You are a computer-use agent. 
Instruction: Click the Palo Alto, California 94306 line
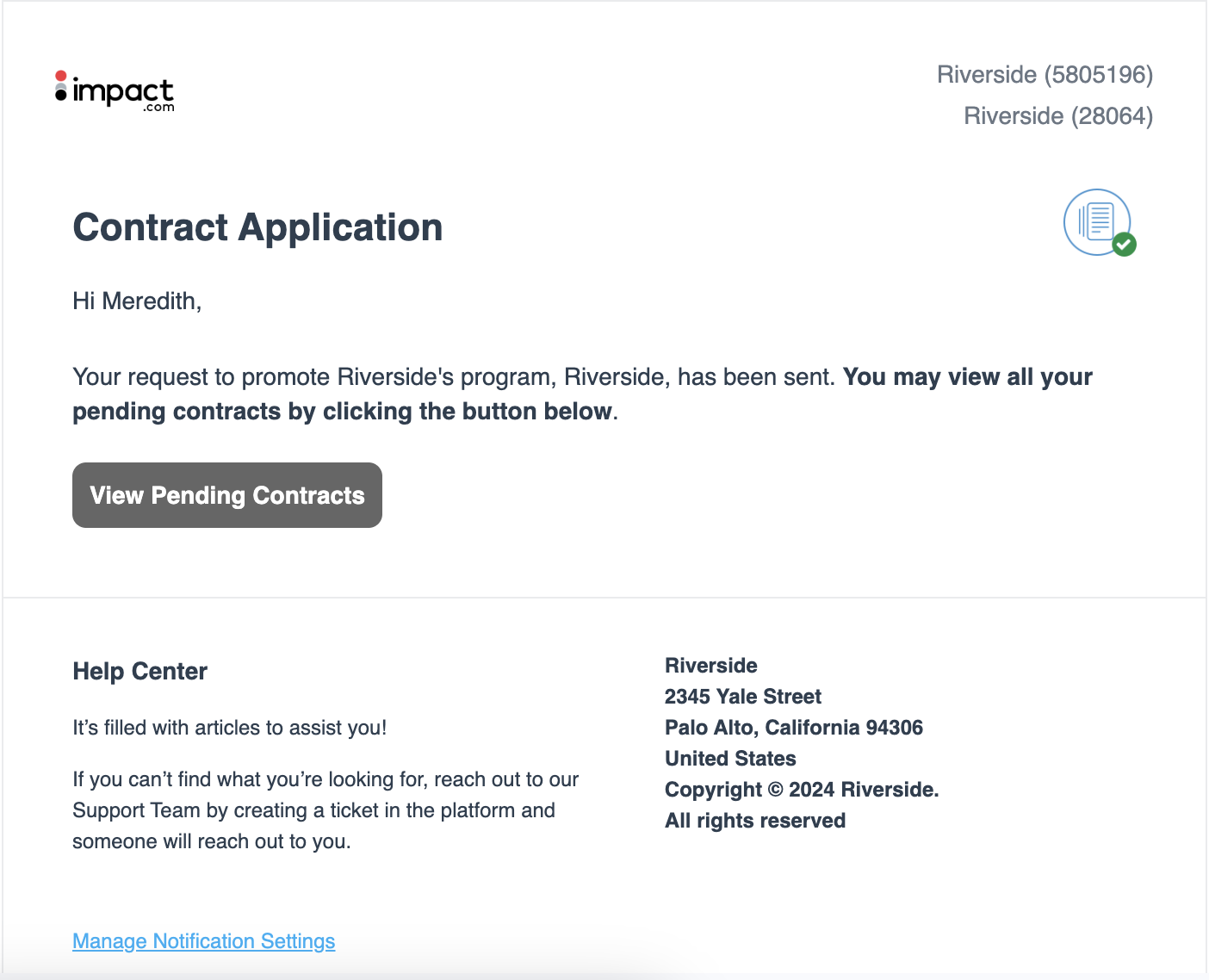[793, 728]
